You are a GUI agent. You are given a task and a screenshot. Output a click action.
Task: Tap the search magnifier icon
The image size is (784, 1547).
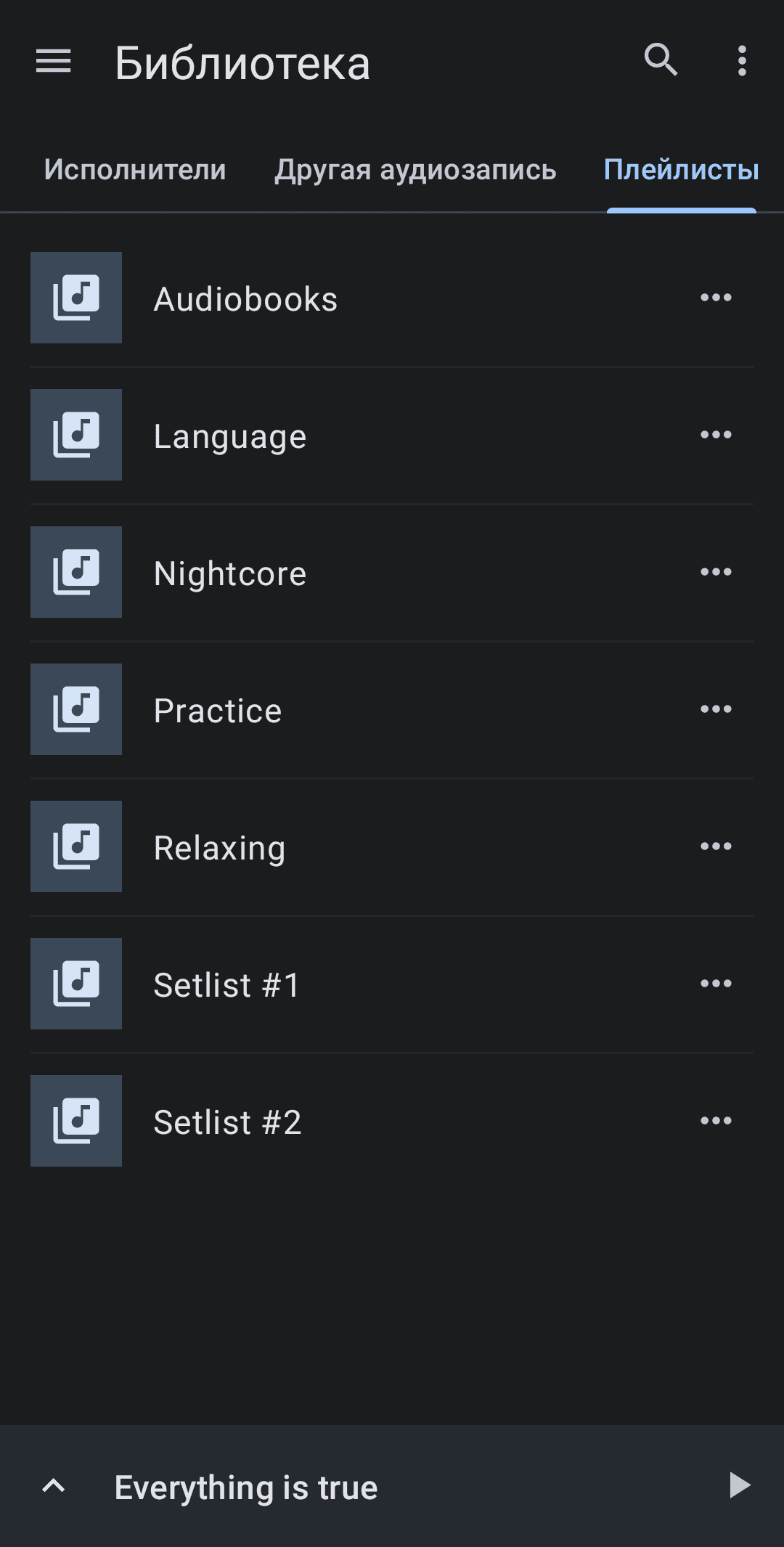click(x=661, y=60)
